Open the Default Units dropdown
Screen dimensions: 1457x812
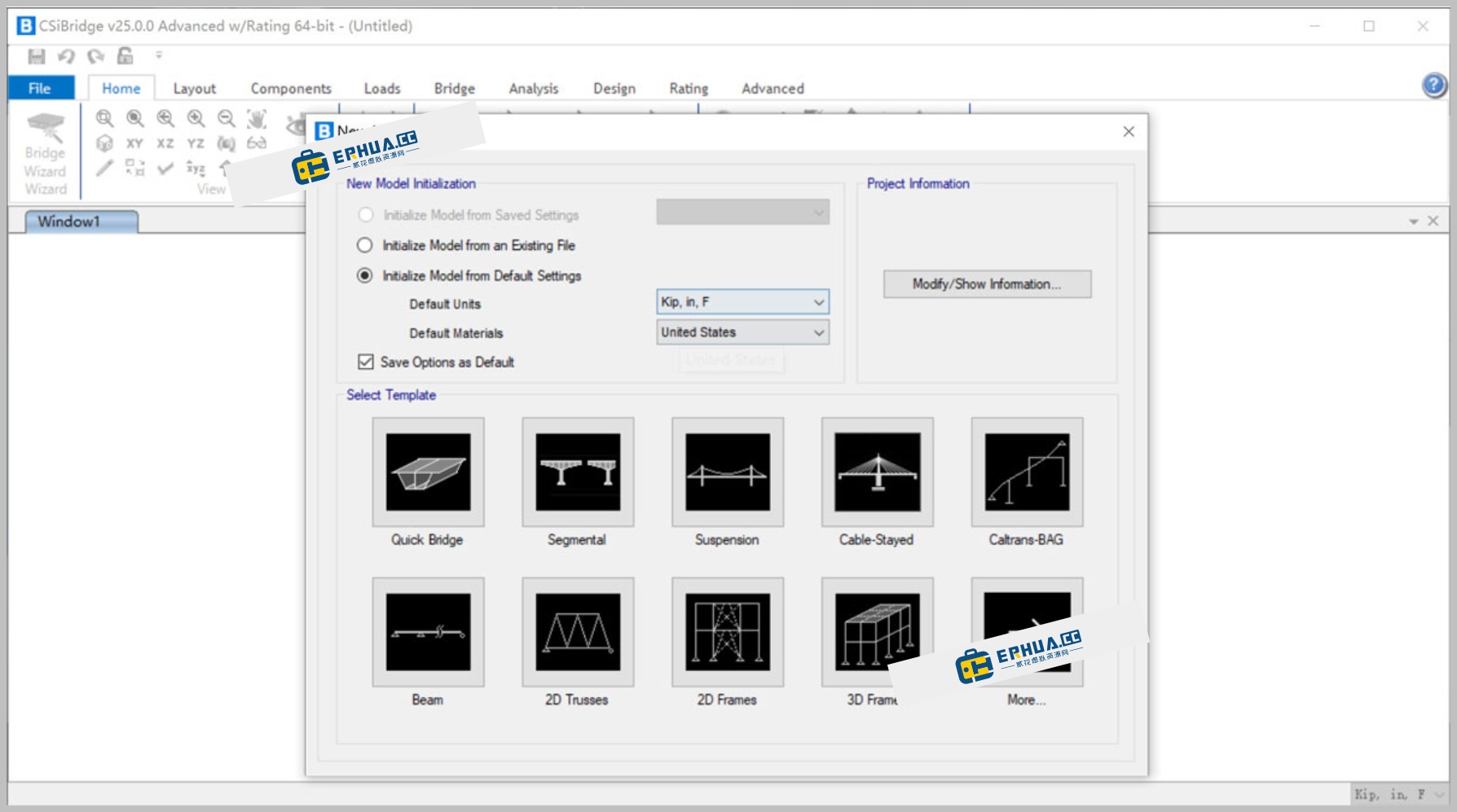click(x=743, y=302)
